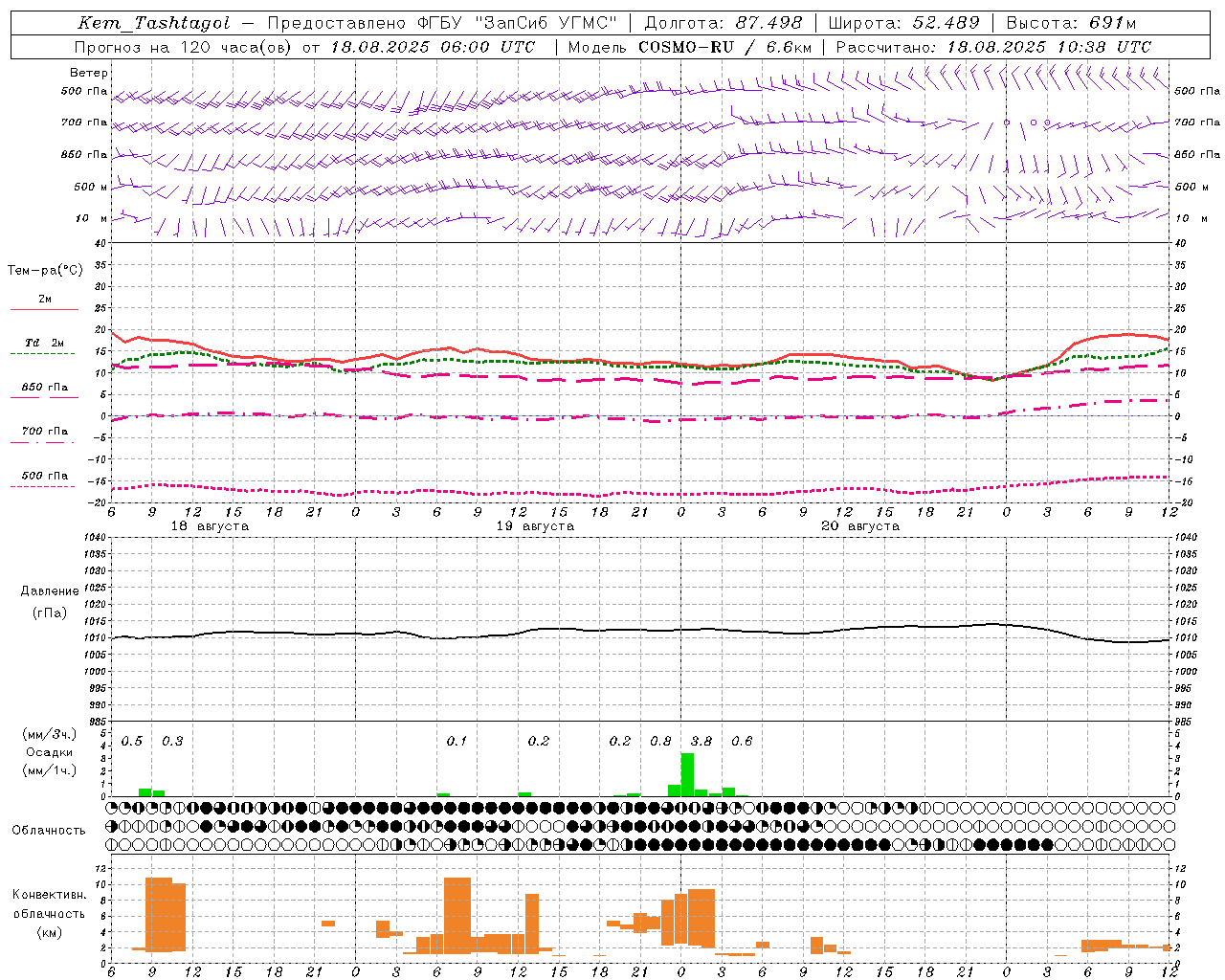Click the (км) unit label
The image size is (1225, 980).
click(49, 933)
